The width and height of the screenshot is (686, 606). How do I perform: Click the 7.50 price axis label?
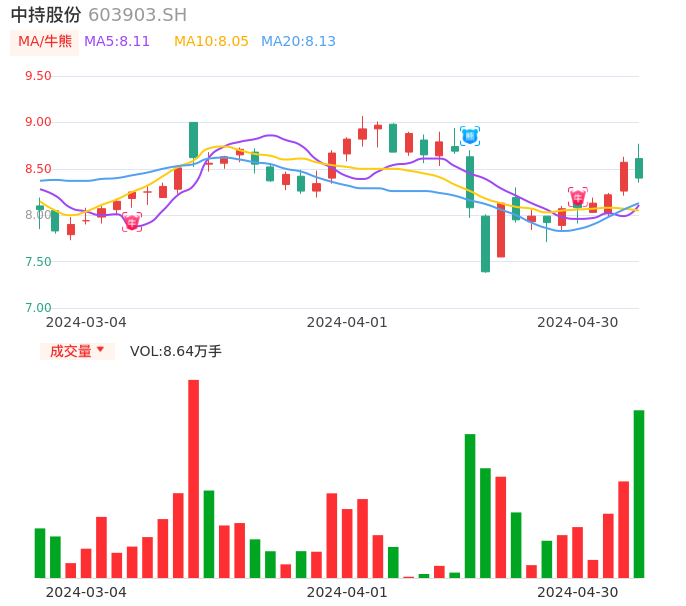click(x=38, y=262)
